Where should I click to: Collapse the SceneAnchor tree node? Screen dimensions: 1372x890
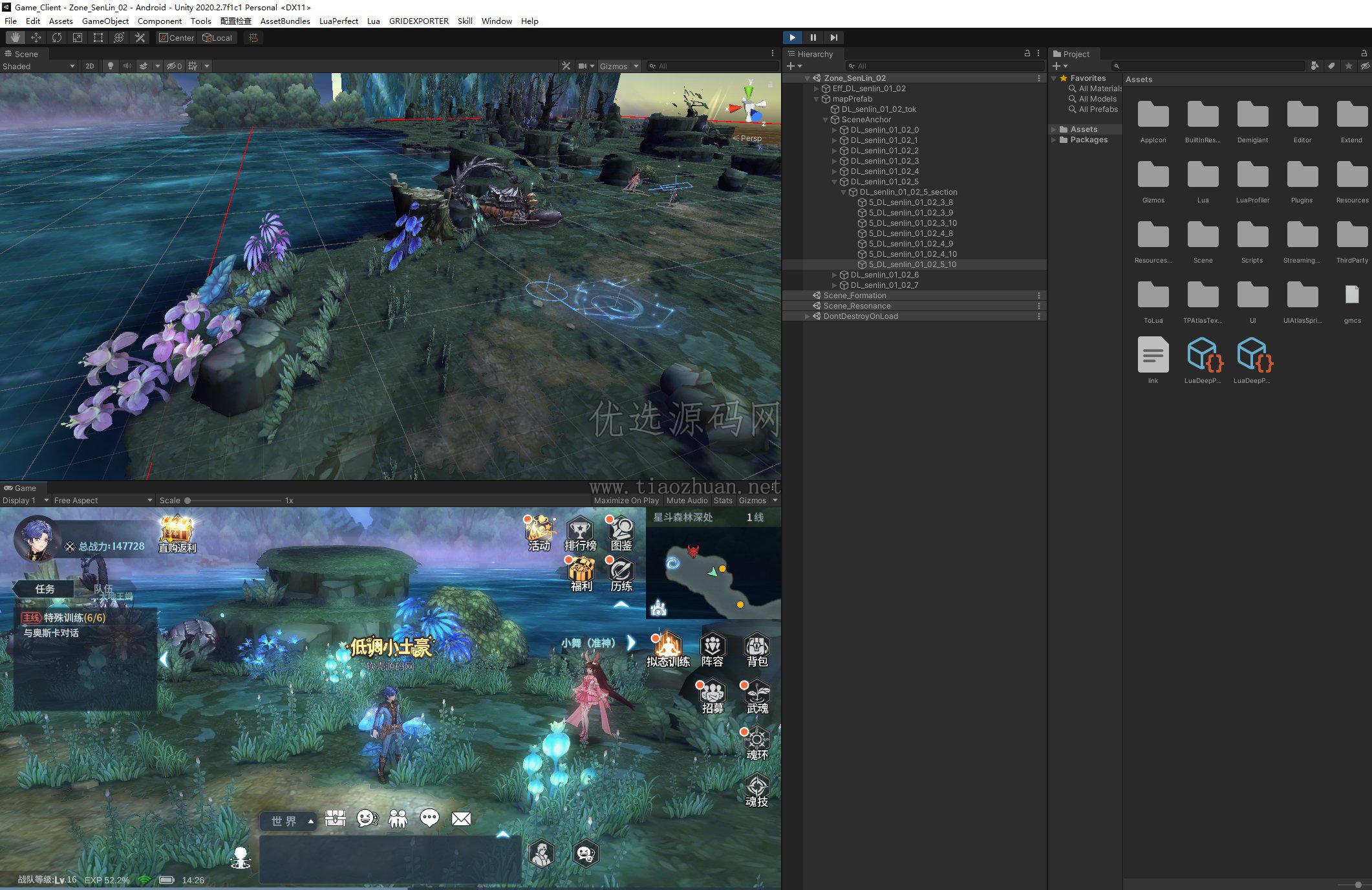pos(826,120)
